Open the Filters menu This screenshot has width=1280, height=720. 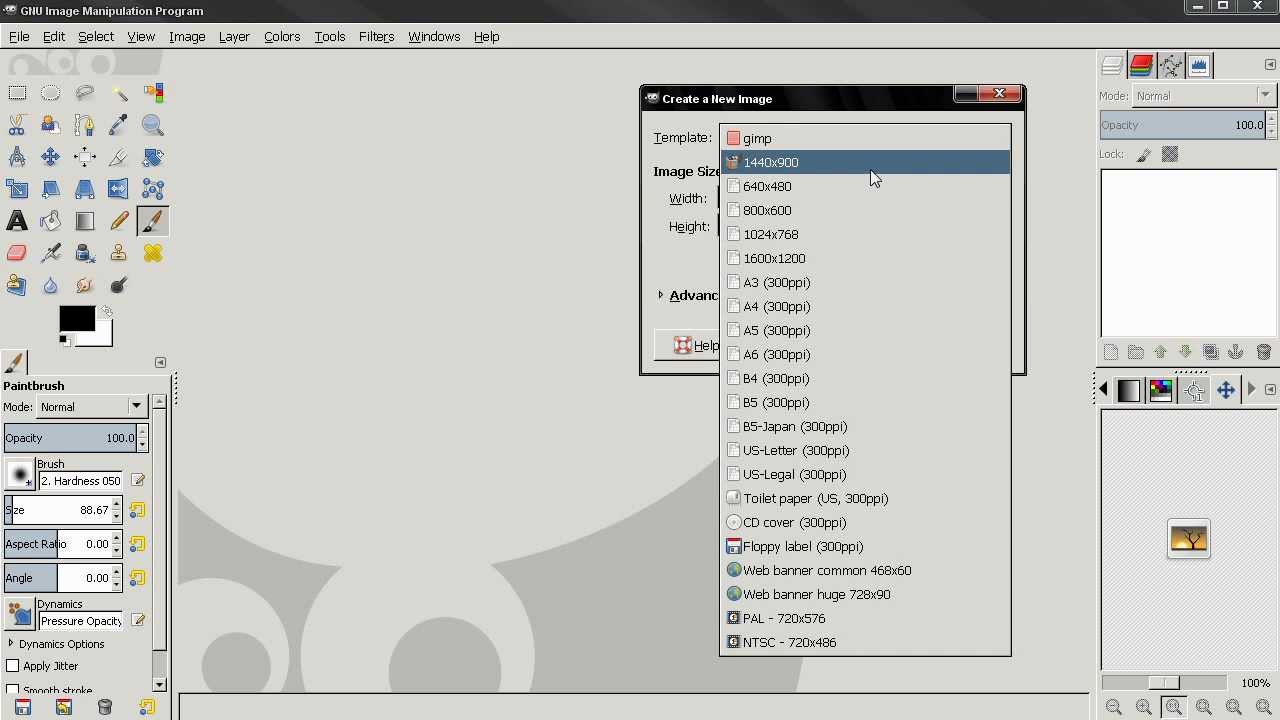(x=376, y=36)
